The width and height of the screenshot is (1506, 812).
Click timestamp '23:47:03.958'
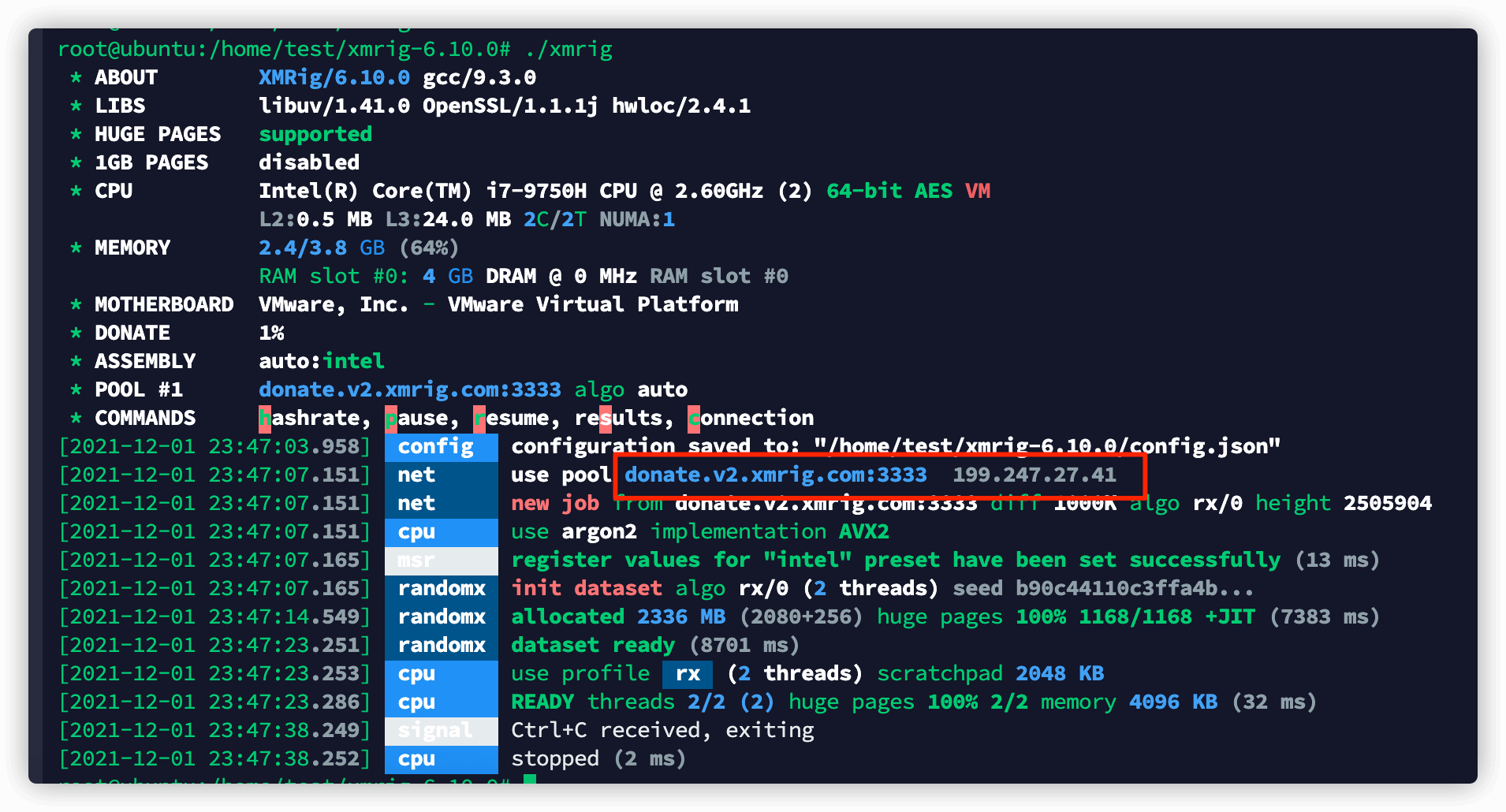click(x=284, y=446)
